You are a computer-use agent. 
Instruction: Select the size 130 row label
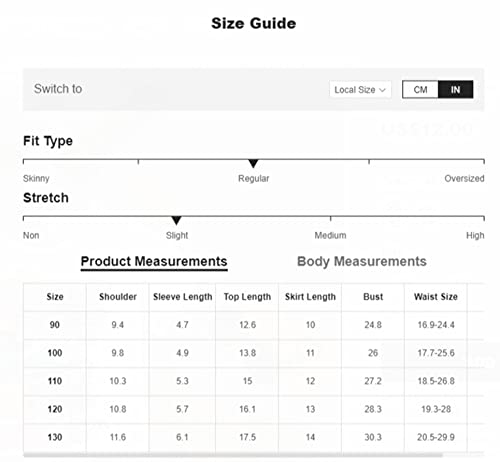pyautogui.click(x=55, y=437)
